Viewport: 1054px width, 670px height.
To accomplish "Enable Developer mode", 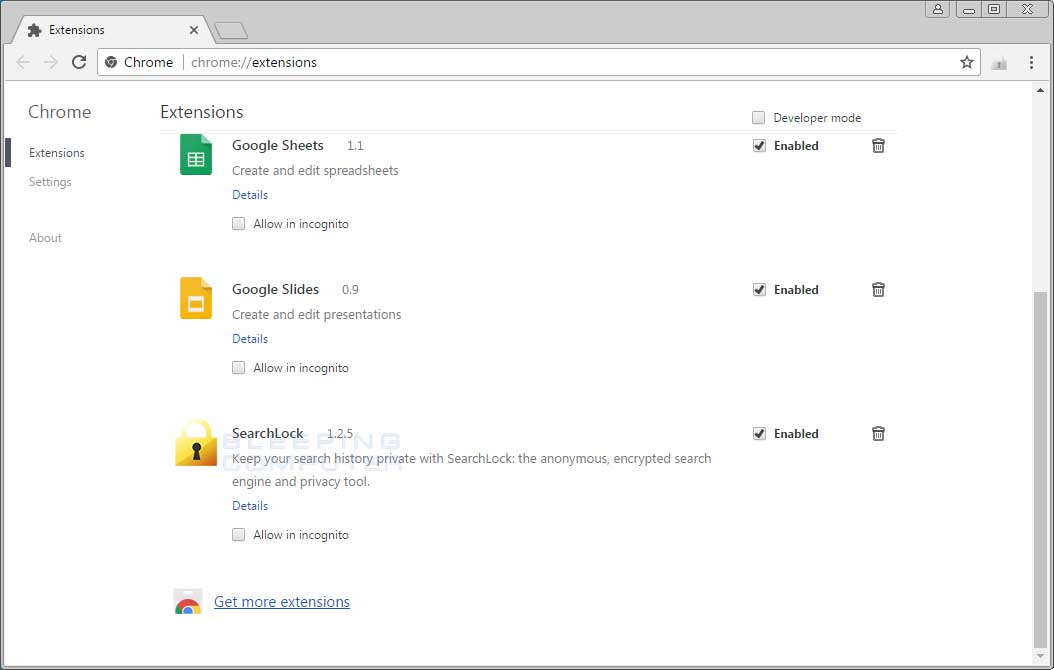I will (x=759, y=117).
